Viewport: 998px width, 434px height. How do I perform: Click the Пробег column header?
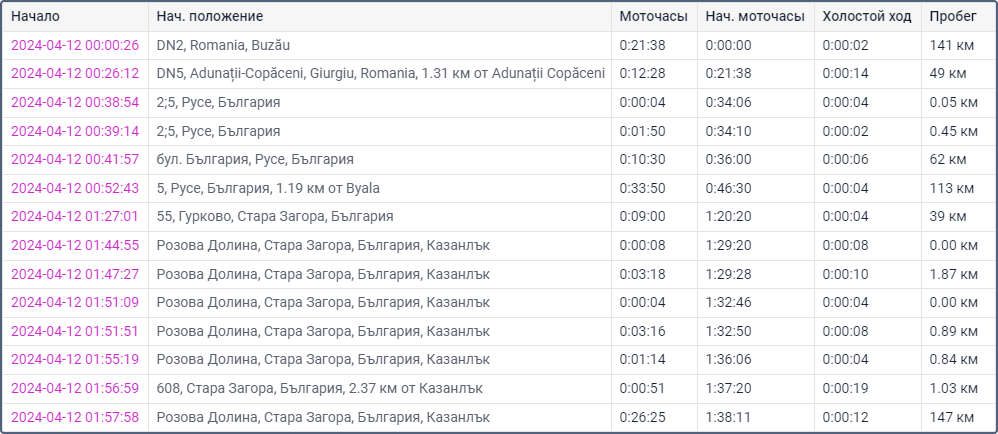coord(953,17)
